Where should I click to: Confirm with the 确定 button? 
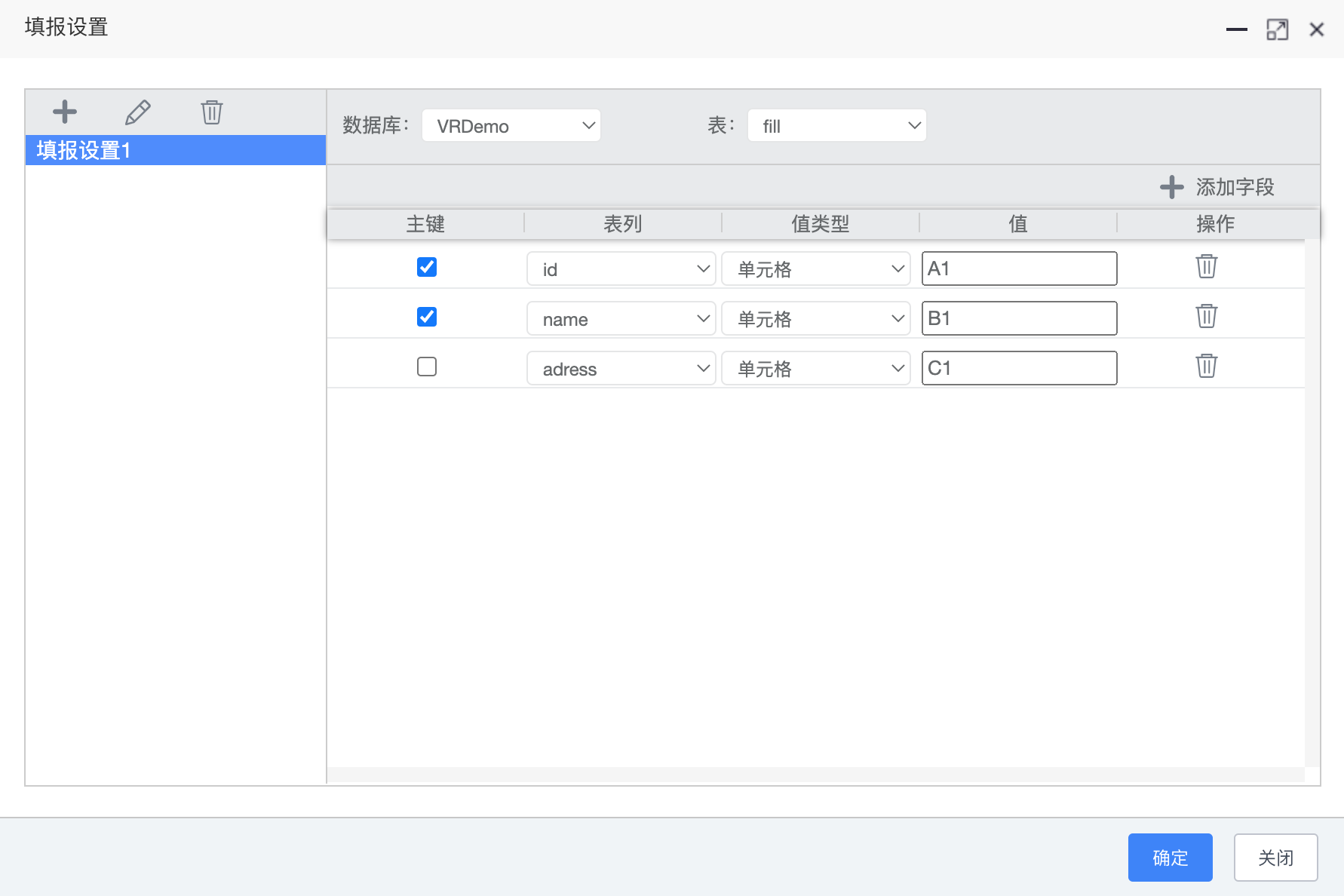[x=1171, y=858]
